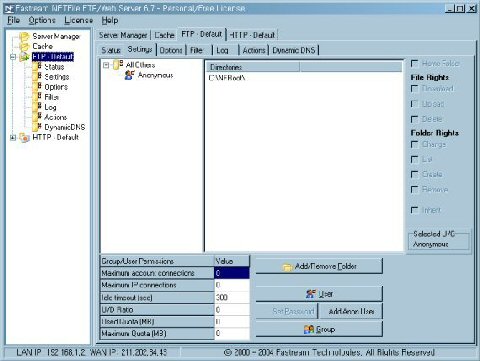The image size is (480, 361).
Task: Open the Help menu
Action: [x=110, y=20]
